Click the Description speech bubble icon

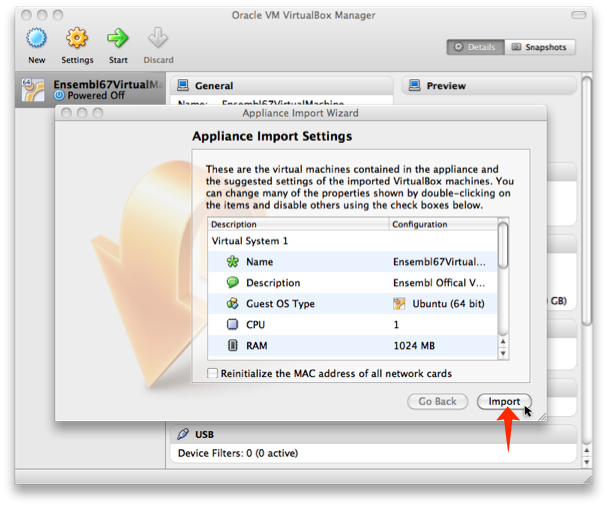point(233,283)
